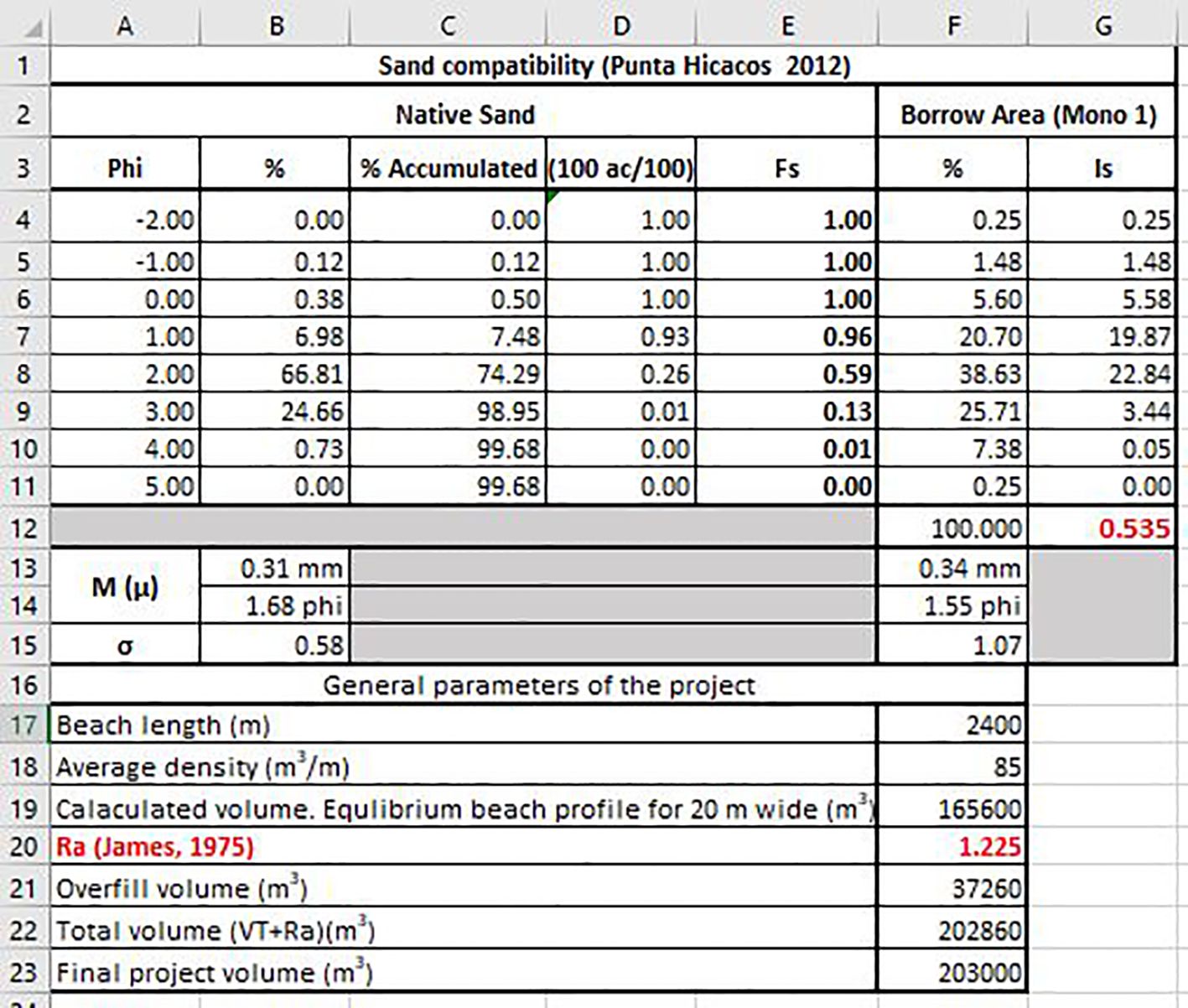This screenshot has height=1008, width=1188.
Task: Click the native sand percent value 66.81
Action: [x=275, y=374]
